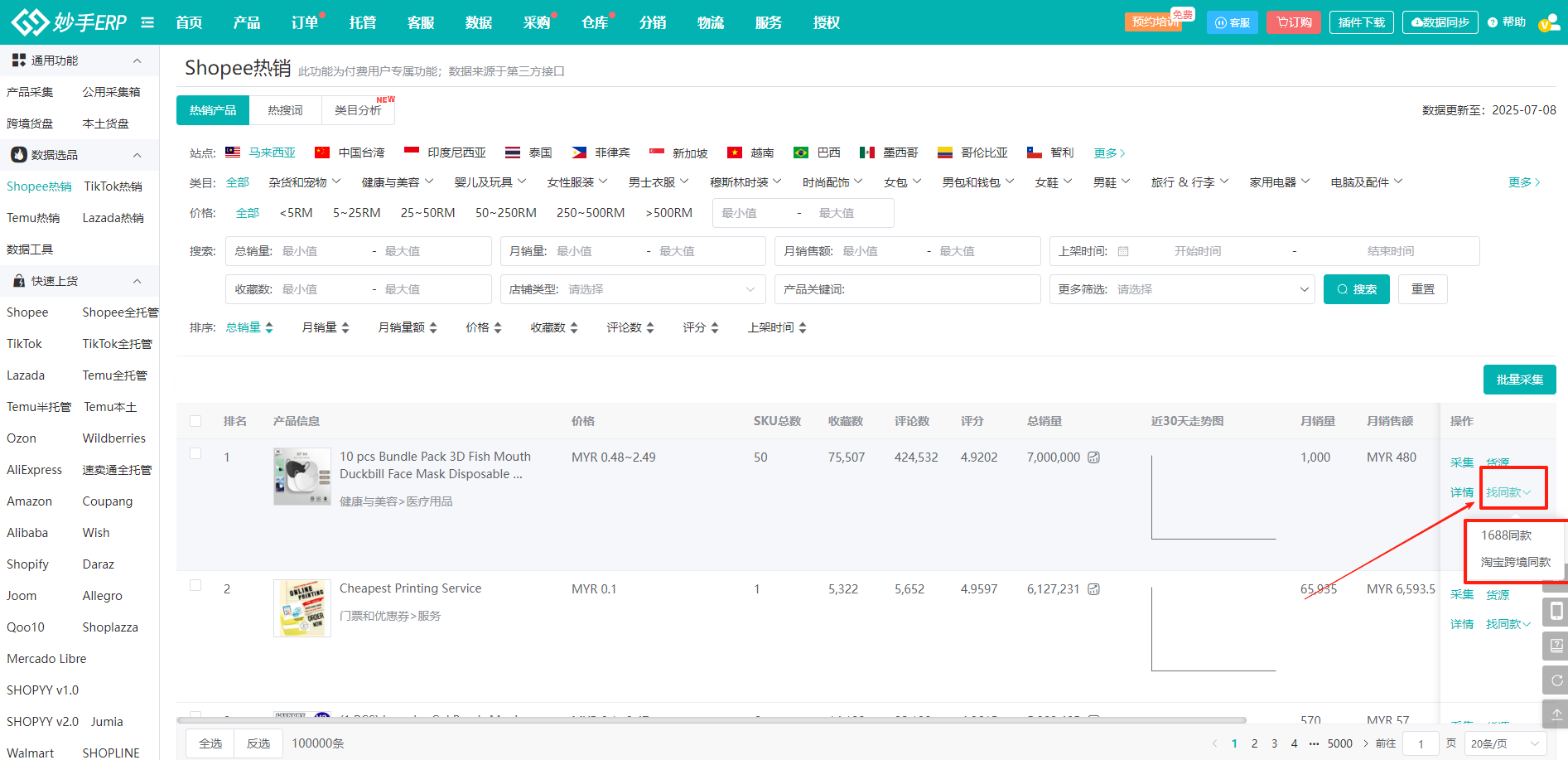The image size is (1568, 760).
Task: Choose 1688同款 from dropdown menu
Action: [1507, 535]
